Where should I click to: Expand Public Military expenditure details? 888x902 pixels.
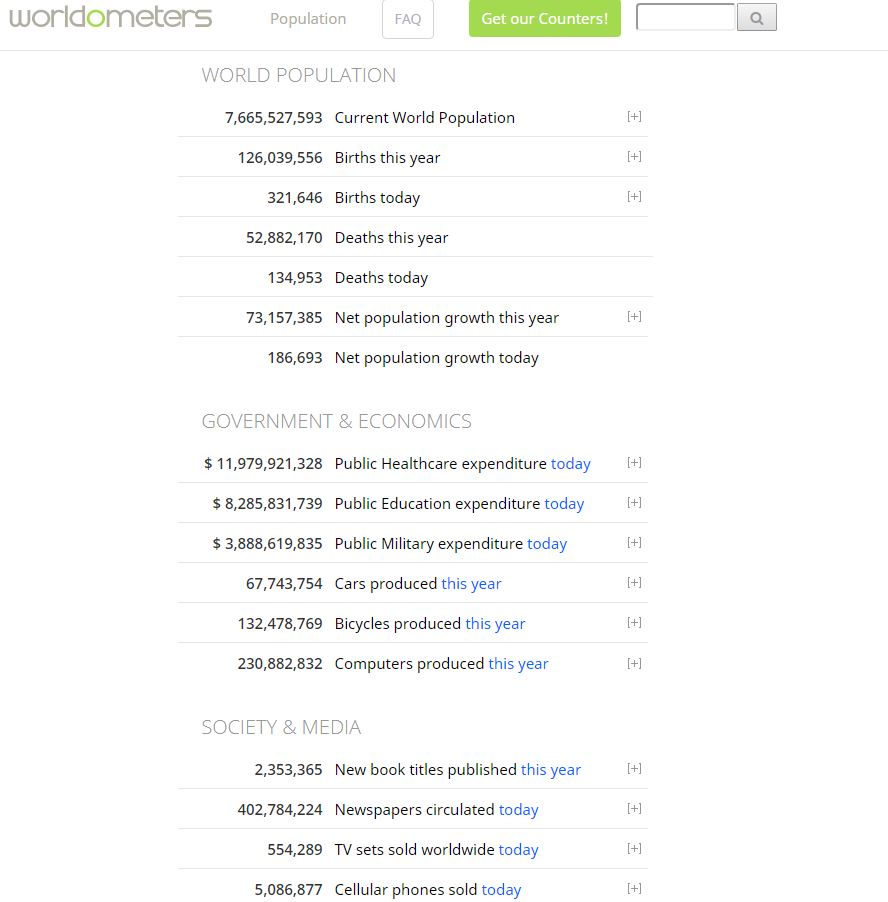coord(634,543)
